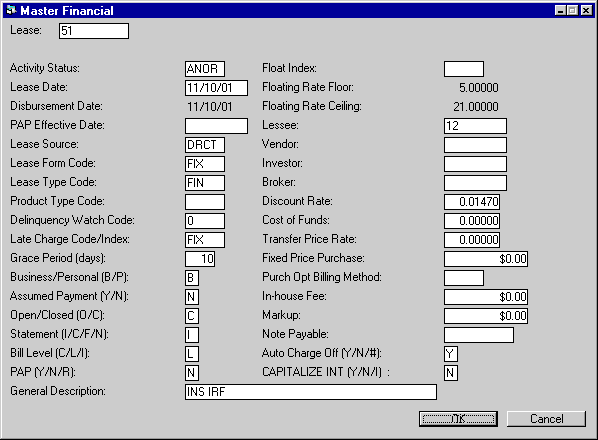
Task: Click the Cancel button
Action: (546, 419)
